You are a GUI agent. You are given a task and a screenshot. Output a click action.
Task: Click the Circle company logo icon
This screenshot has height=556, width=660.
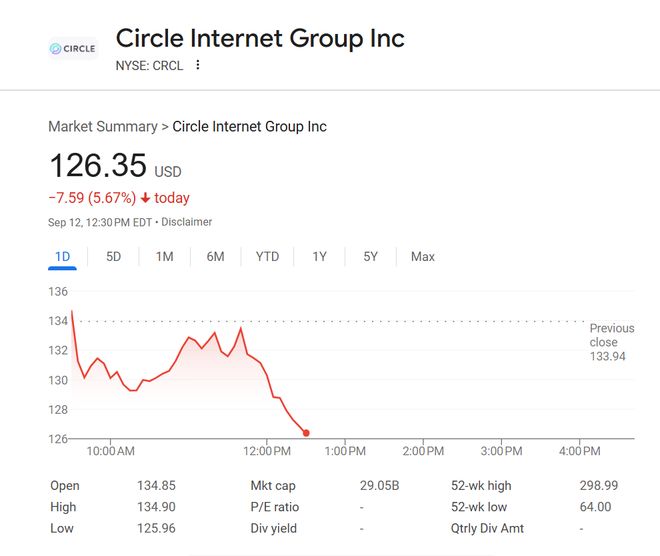73,48
